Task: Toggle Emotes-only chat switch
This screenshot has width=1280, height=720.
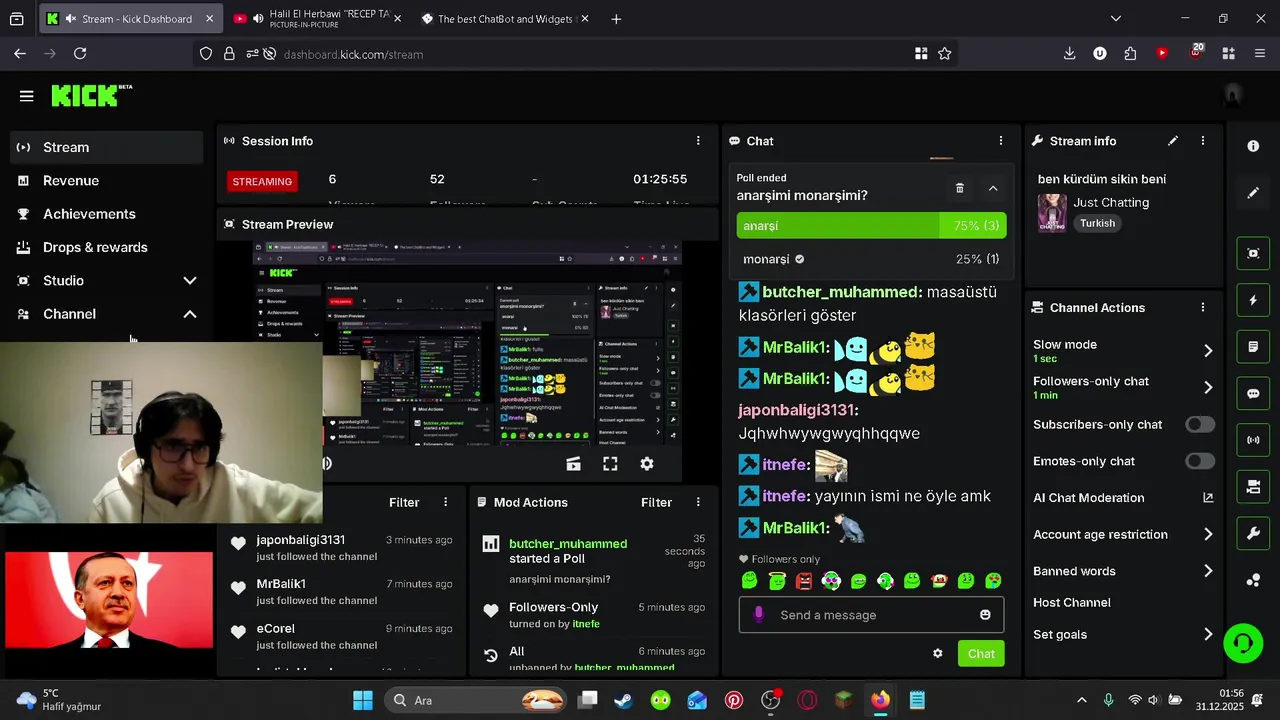Action: 1200,461
